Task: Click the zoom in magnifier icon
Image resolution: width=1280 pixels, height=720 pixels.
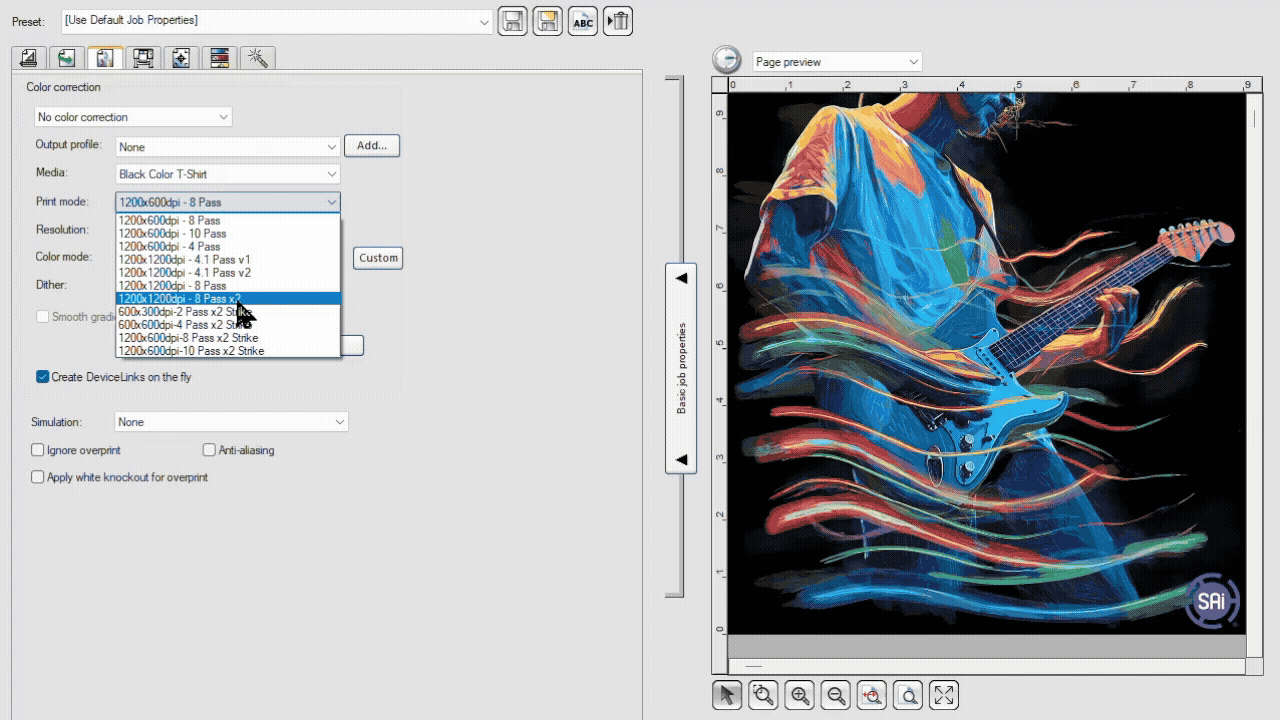Action: [799, 695]
